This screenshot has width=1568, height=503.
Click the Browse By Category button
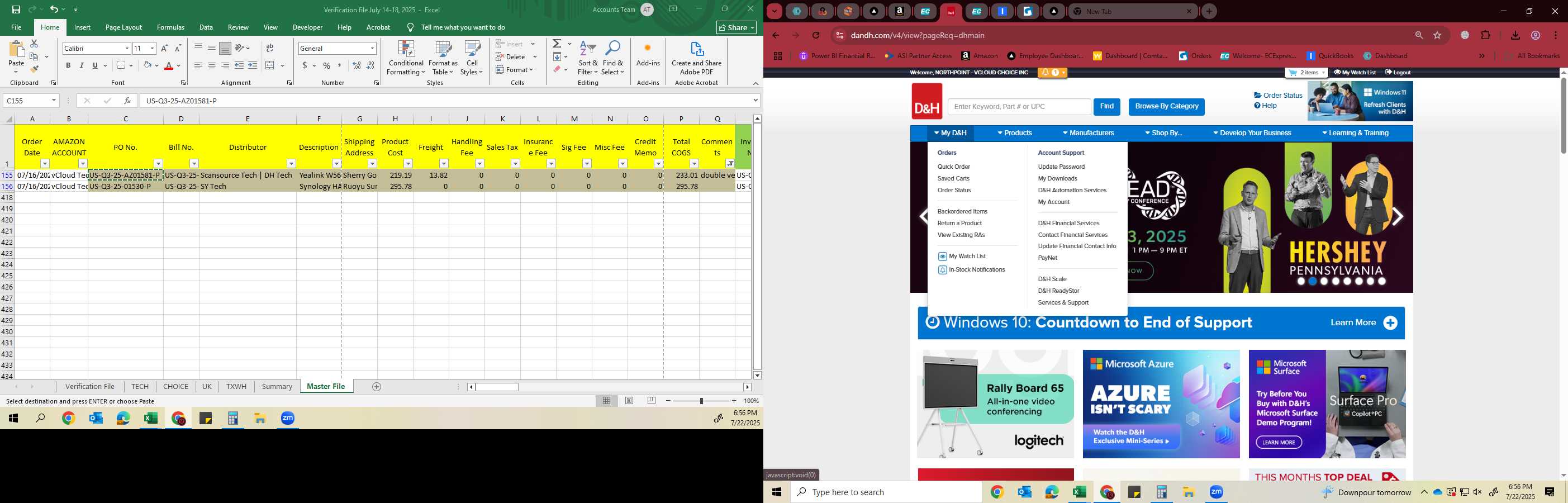coord(1166,107)
